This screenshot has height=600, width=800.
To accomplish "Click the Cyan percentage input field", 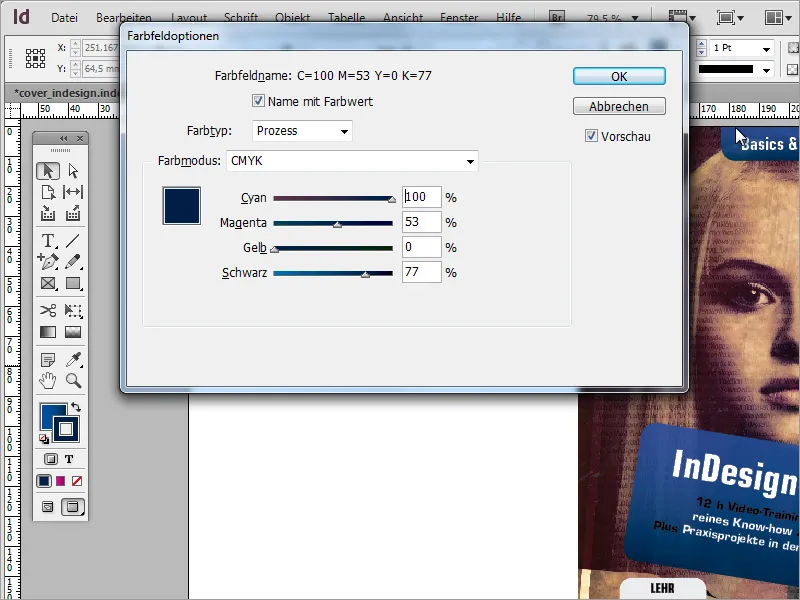I will 421,197.
